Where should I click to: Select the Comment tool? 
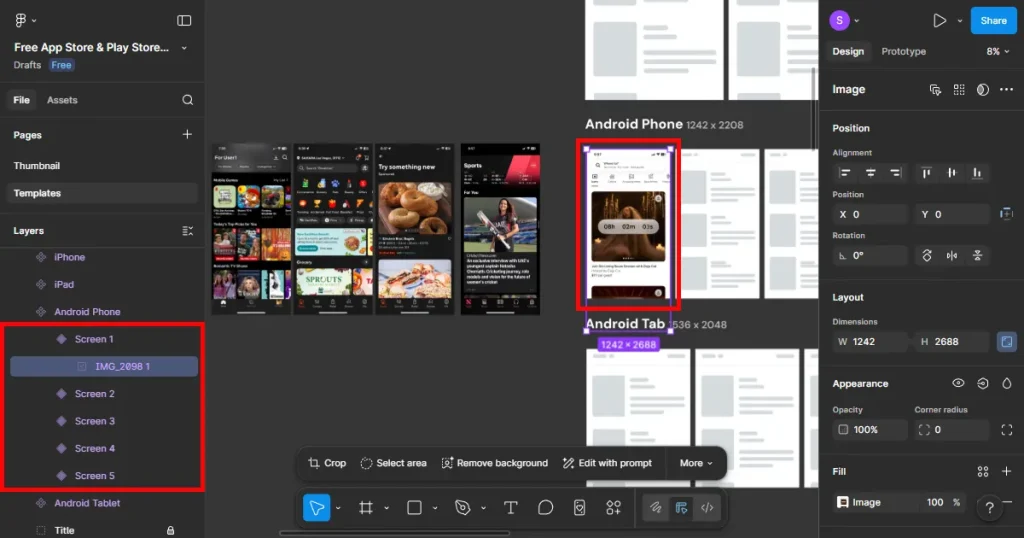coord(545,507)
